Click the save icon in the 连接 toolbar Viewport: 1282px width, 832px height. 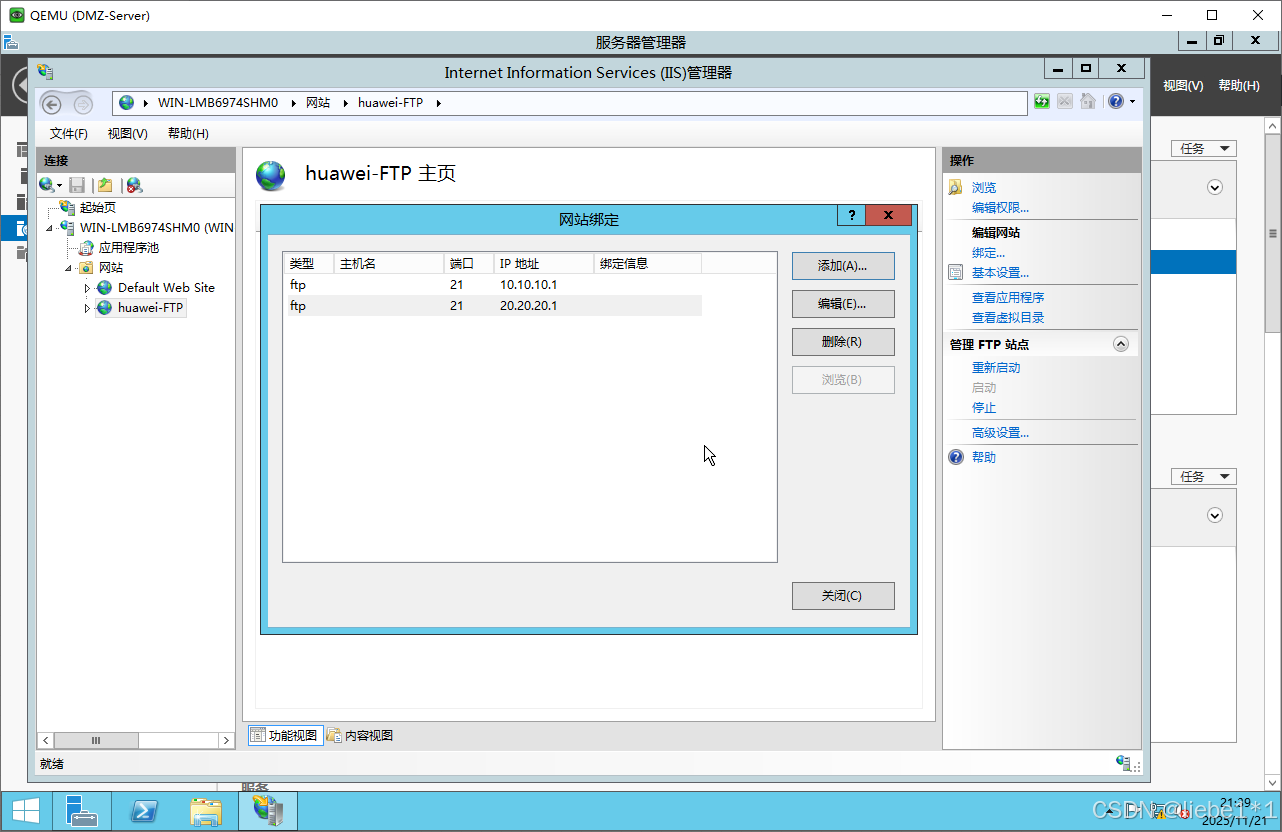(x=77, y=185)
